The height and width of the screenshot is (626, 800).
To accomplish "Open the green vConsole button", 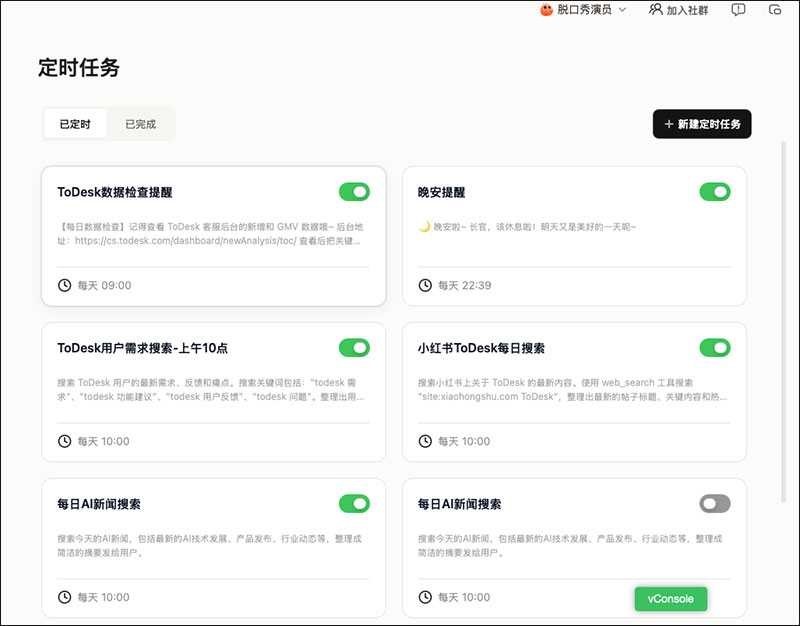I will point(671,599).
